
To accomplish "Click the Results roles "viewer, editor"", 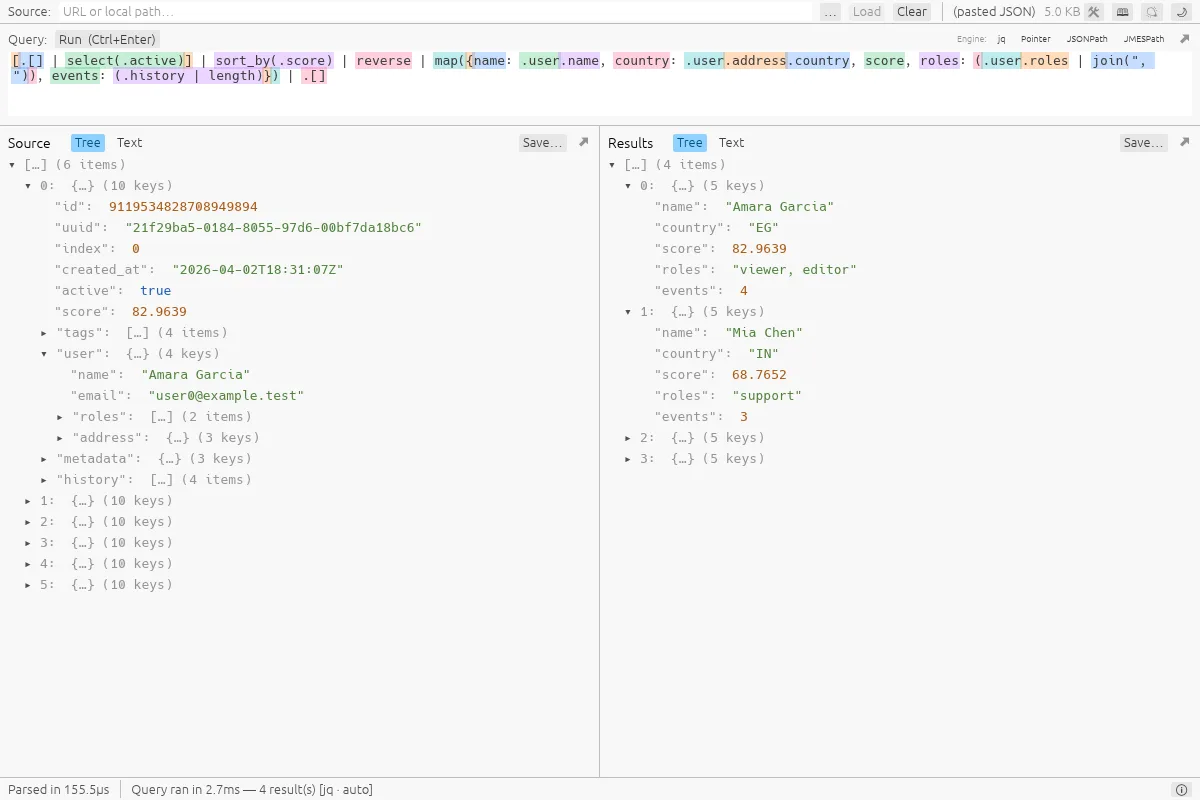I will [x=794, y=270].
